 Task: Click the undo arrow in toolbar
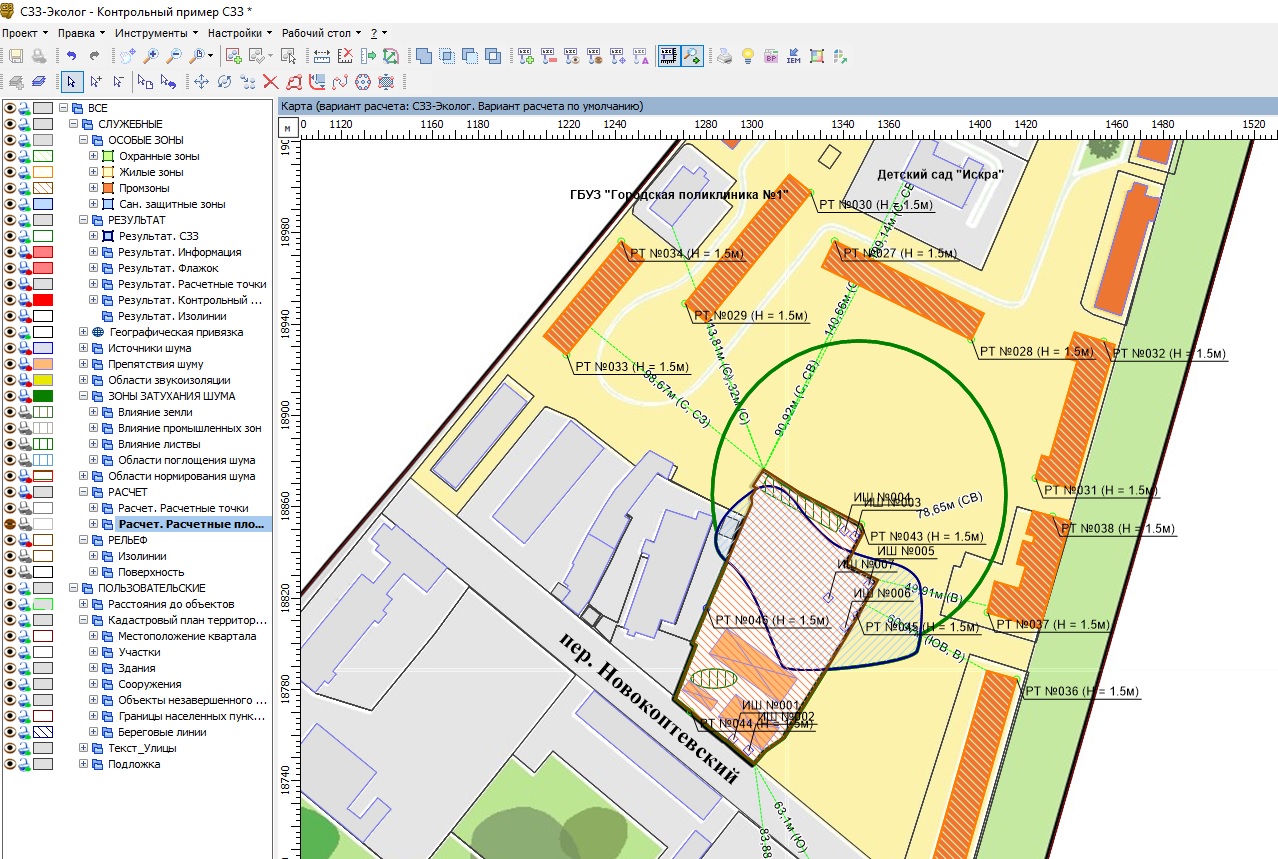pos(71,56)
